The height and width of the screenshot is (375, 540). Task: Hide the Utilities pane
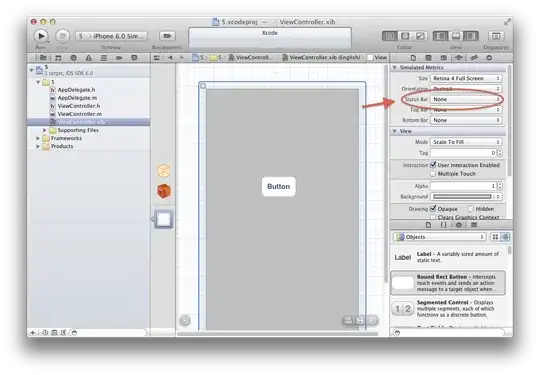pyautogui.click(x=471, y=36)
